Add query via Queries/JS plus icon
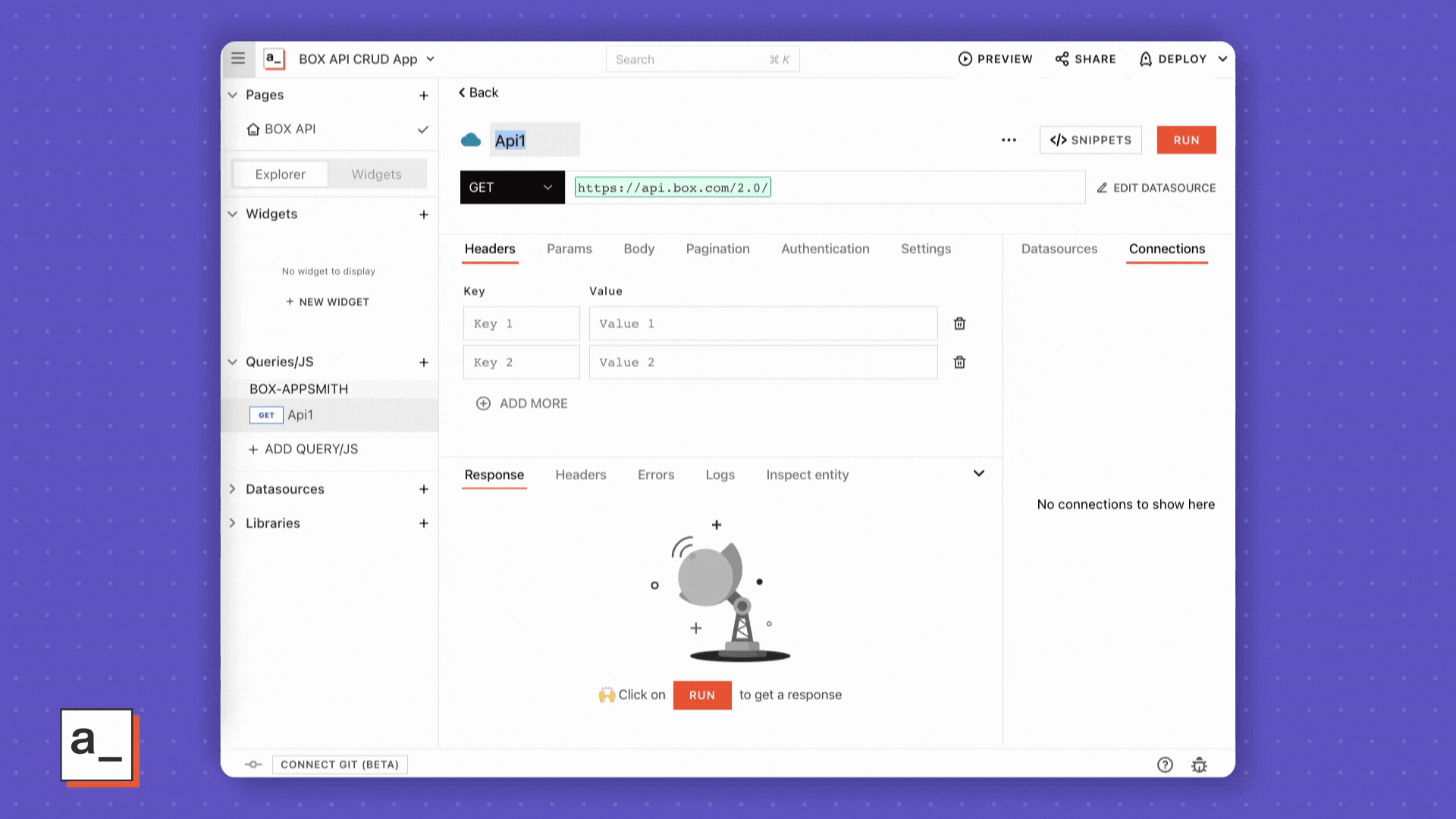 [424, 362]
